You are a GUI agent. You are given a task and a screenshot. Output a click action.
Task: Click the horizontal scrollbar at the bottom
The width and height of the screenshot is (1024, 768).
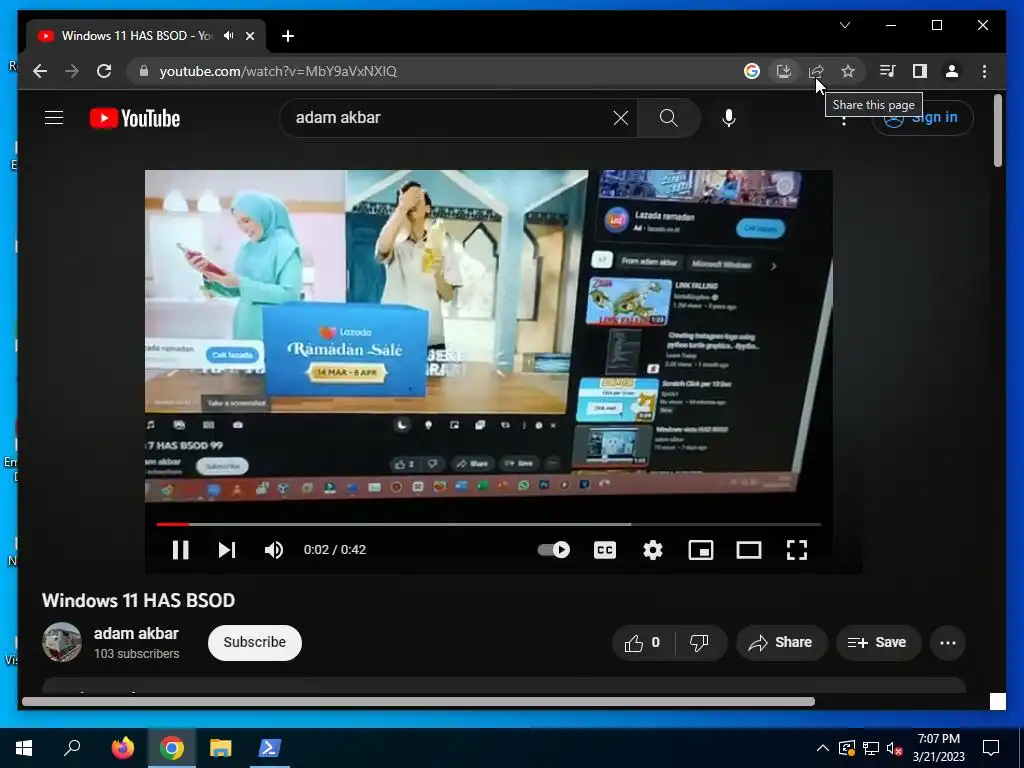(418, 701)
